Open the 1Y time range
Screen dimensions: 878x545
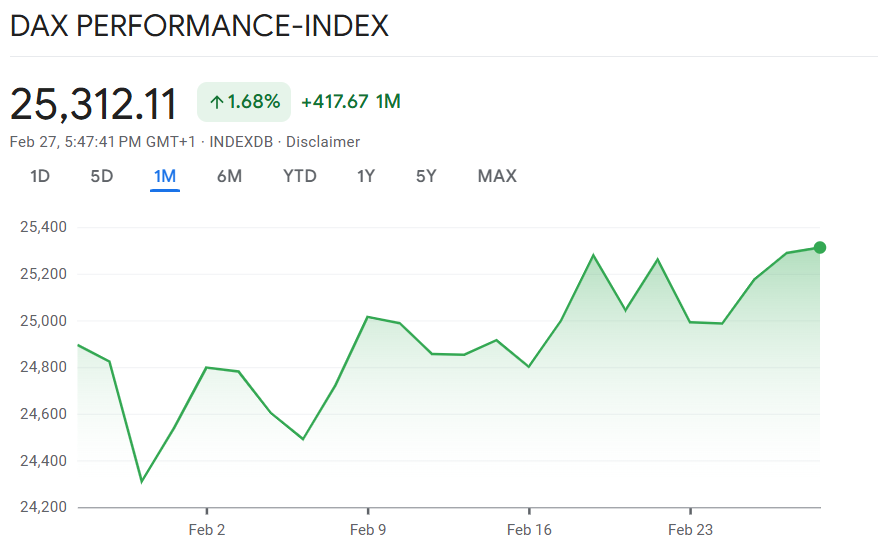366,176
